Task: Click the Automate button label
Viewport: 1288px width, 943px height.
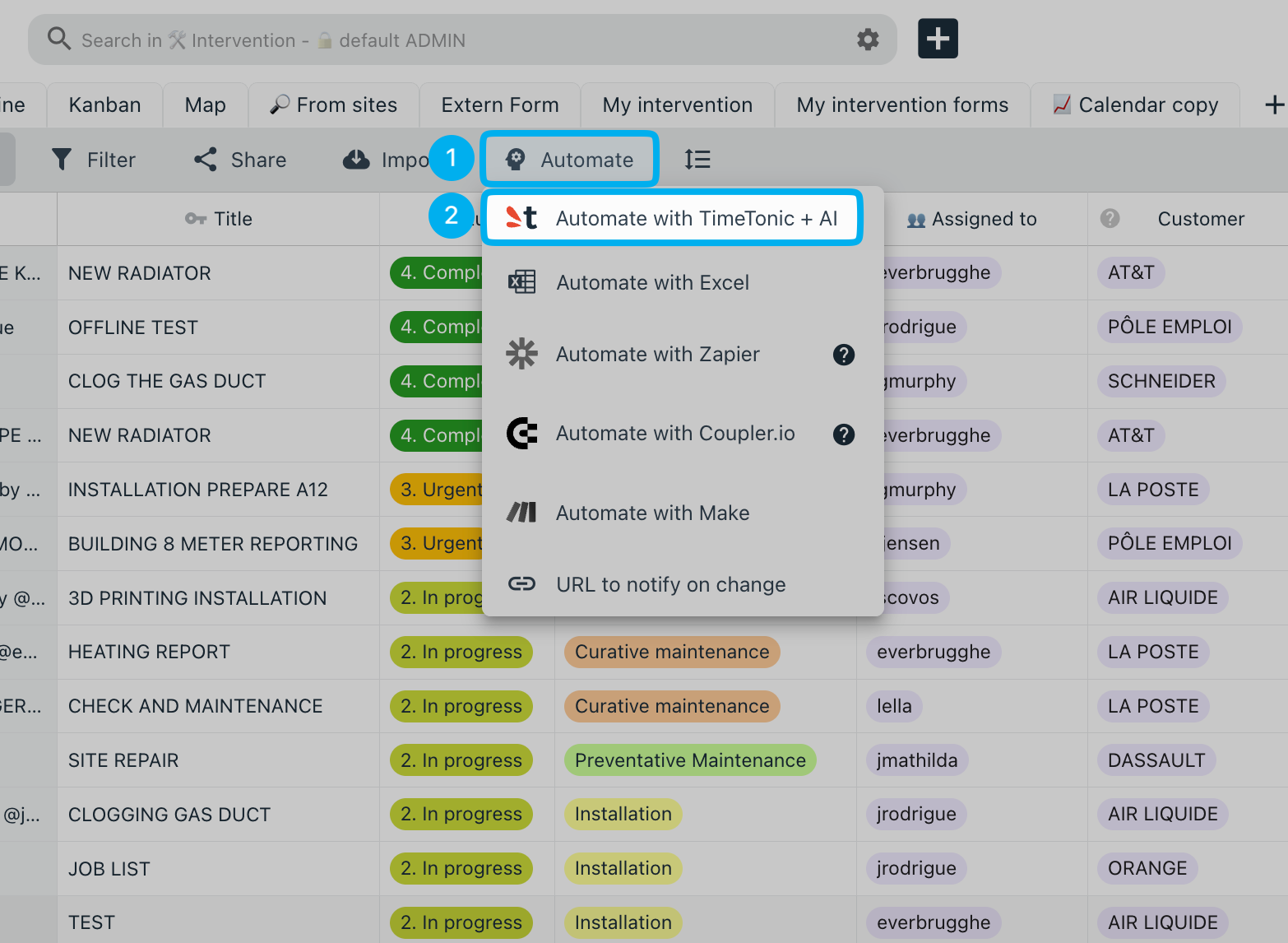Action: (586, 160)
